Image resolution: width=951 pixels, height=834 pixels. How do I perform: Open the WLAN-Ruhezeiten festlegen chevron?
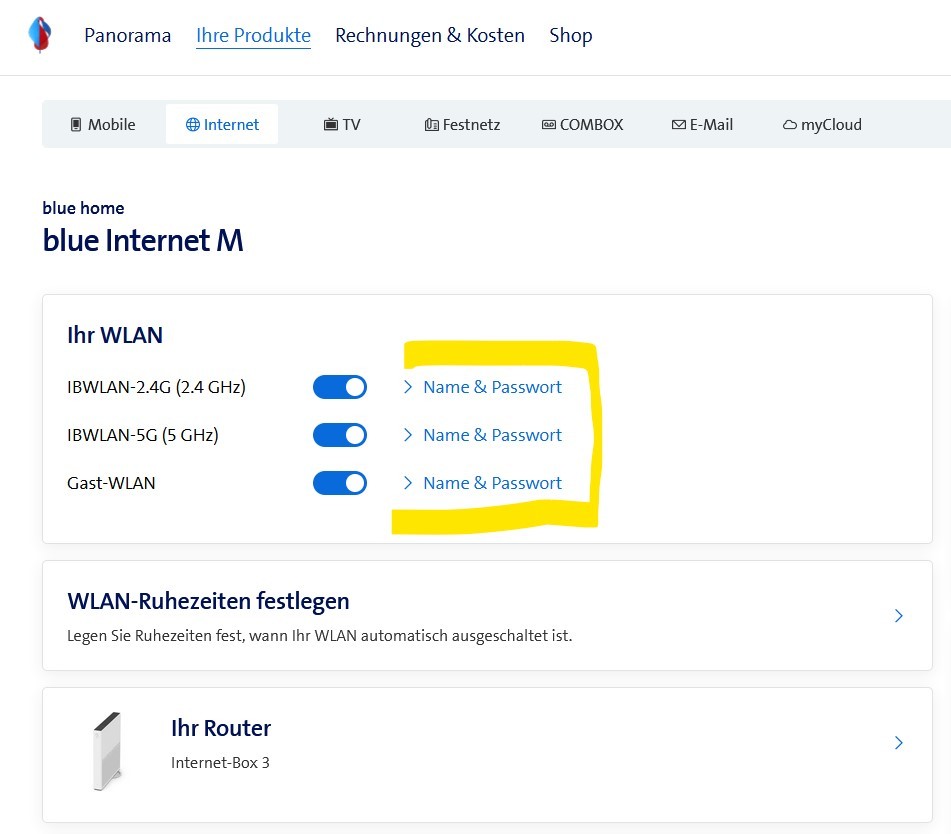tap(898, 616)
